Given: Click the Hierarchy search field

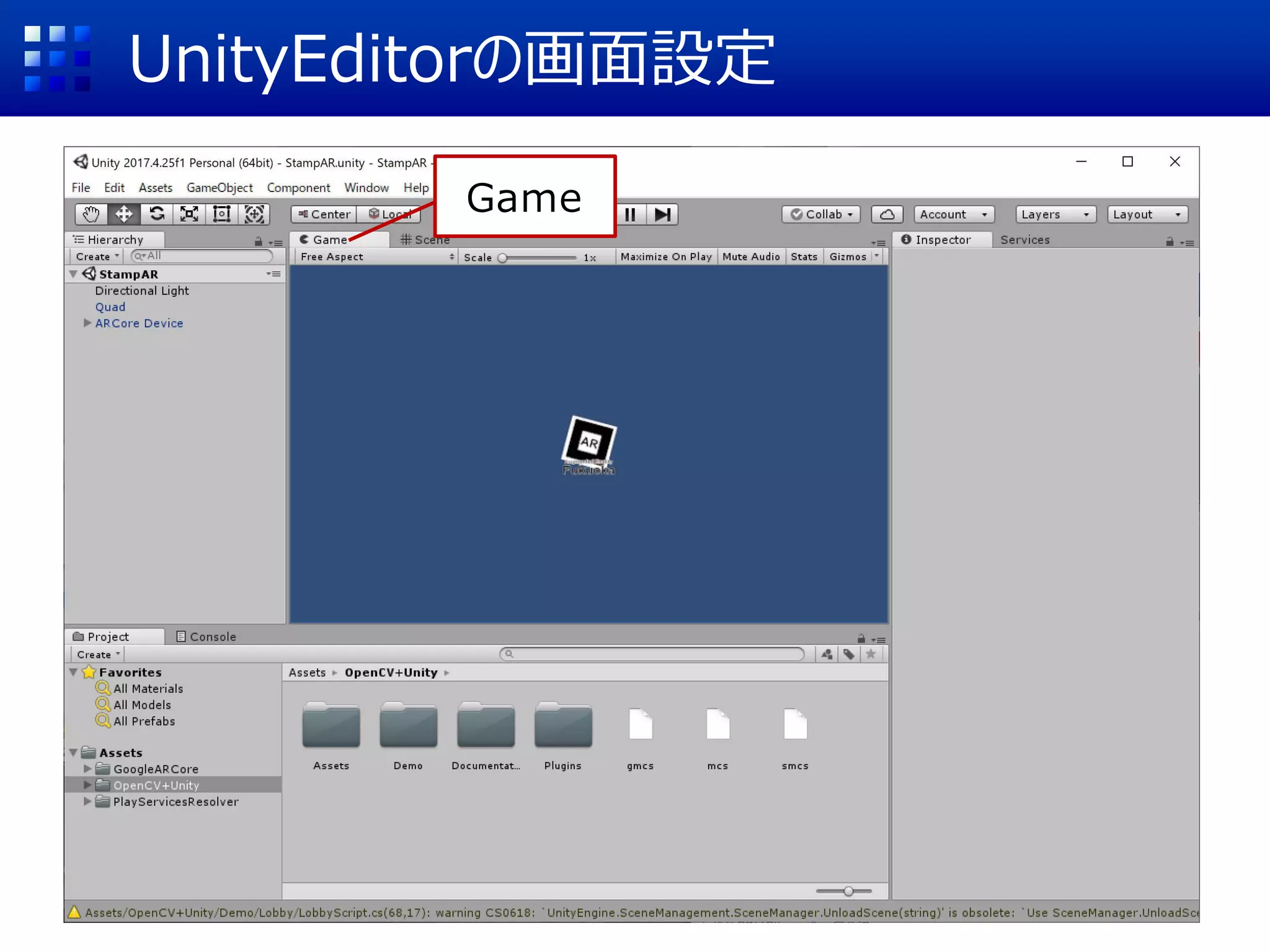Looking at the screenshot, I should click(x=202, y=256).
